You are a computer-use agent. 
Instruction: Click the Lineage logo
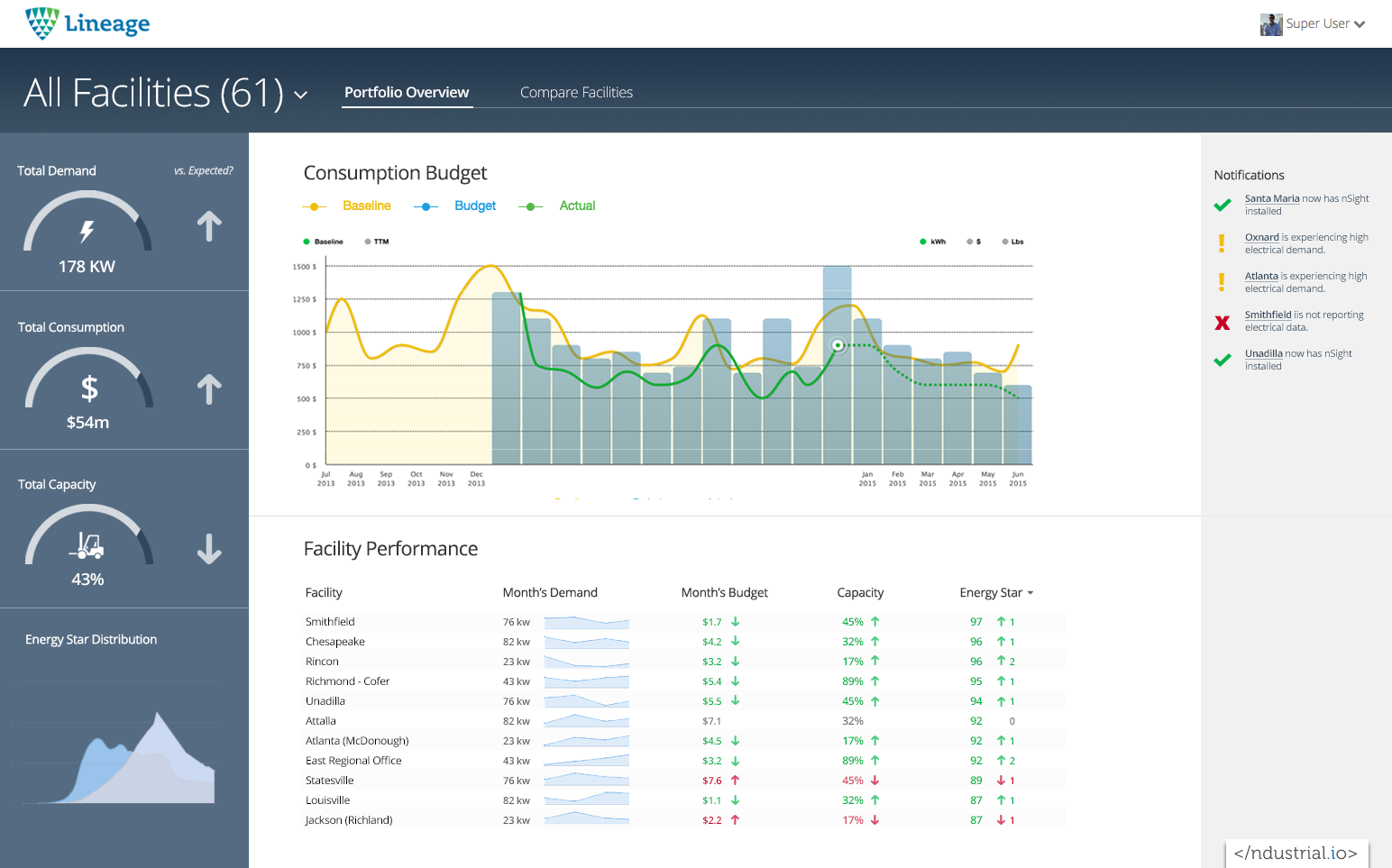[x=87, y=23]
